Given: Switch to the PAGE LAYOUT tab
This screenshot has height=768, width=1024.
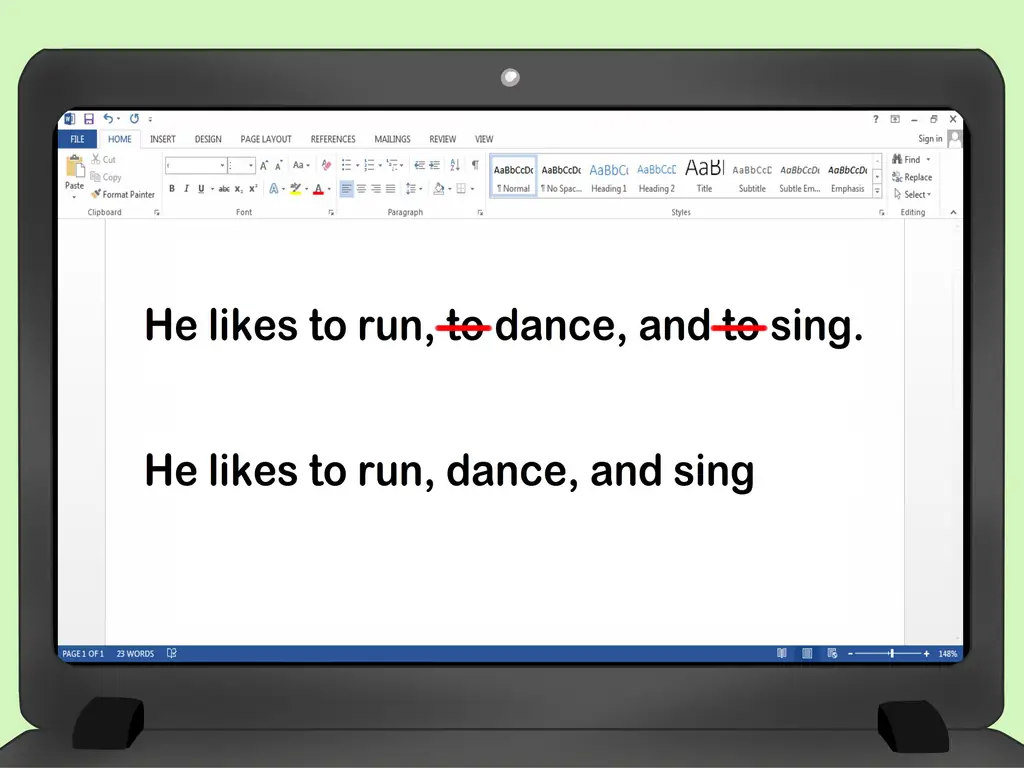Looking at the screenshot, I should pos(266,140).
